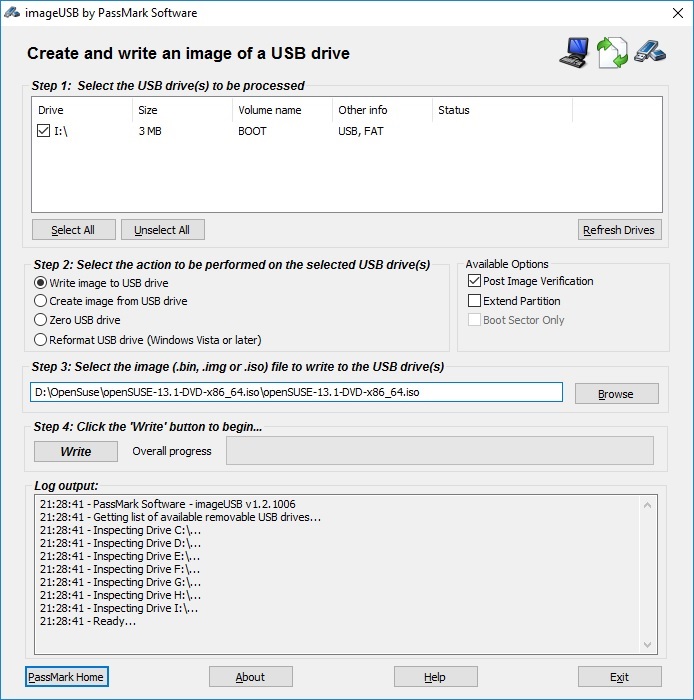694x700 pixels.
Task: Toggle the I:\ drive checkbox
Action: [43, 131]
